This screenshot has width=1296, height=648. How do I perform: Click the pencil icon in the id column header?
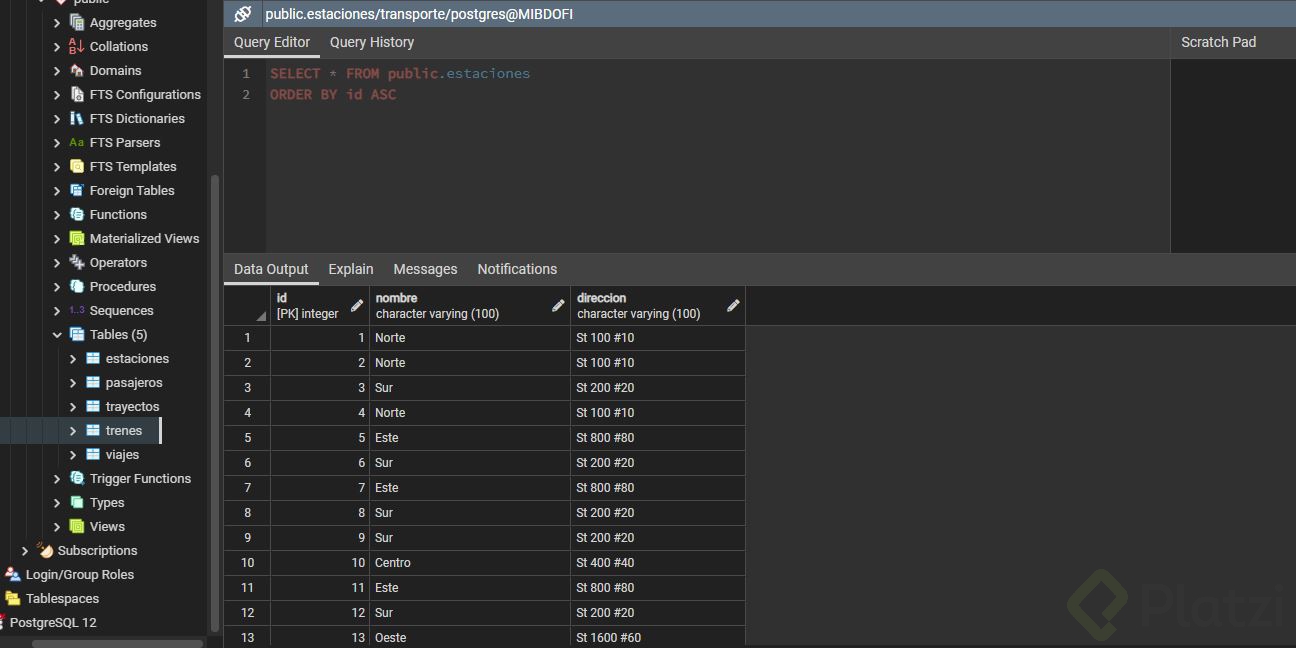pos(357,306)
